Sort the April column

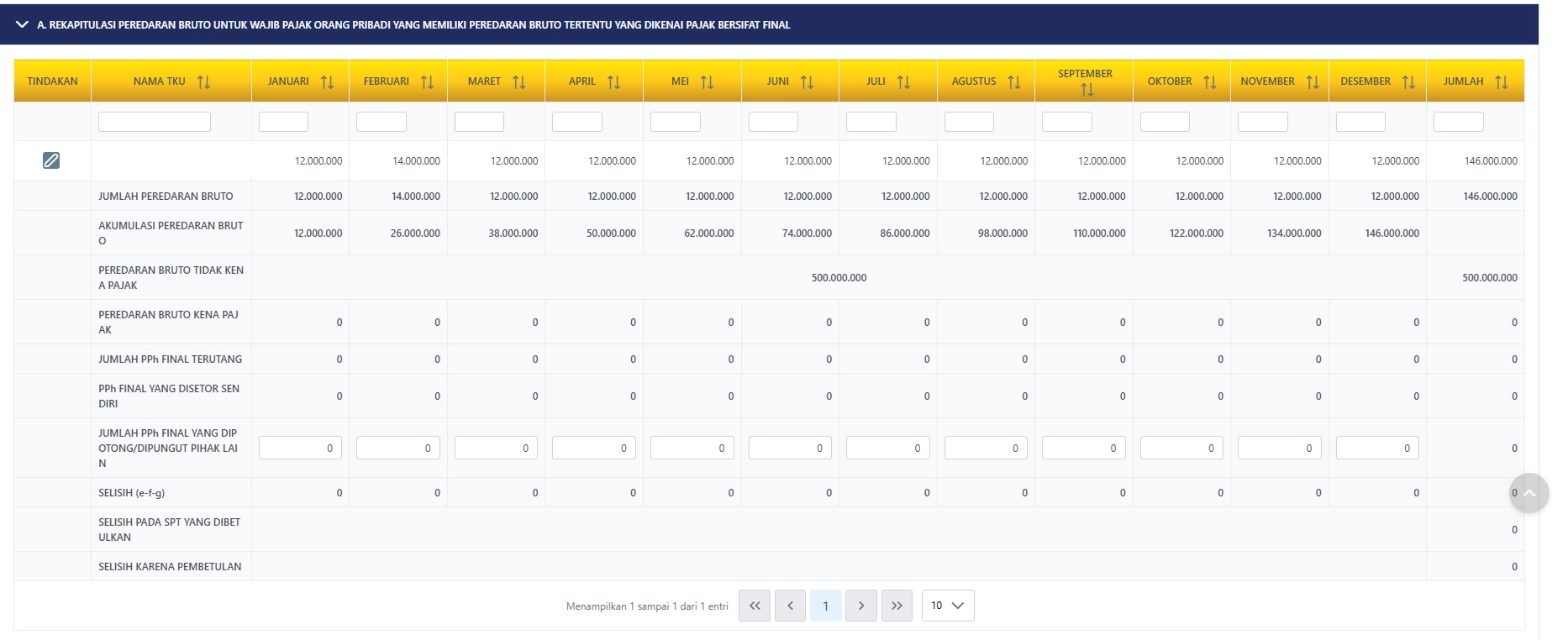(x=613, y=81)
